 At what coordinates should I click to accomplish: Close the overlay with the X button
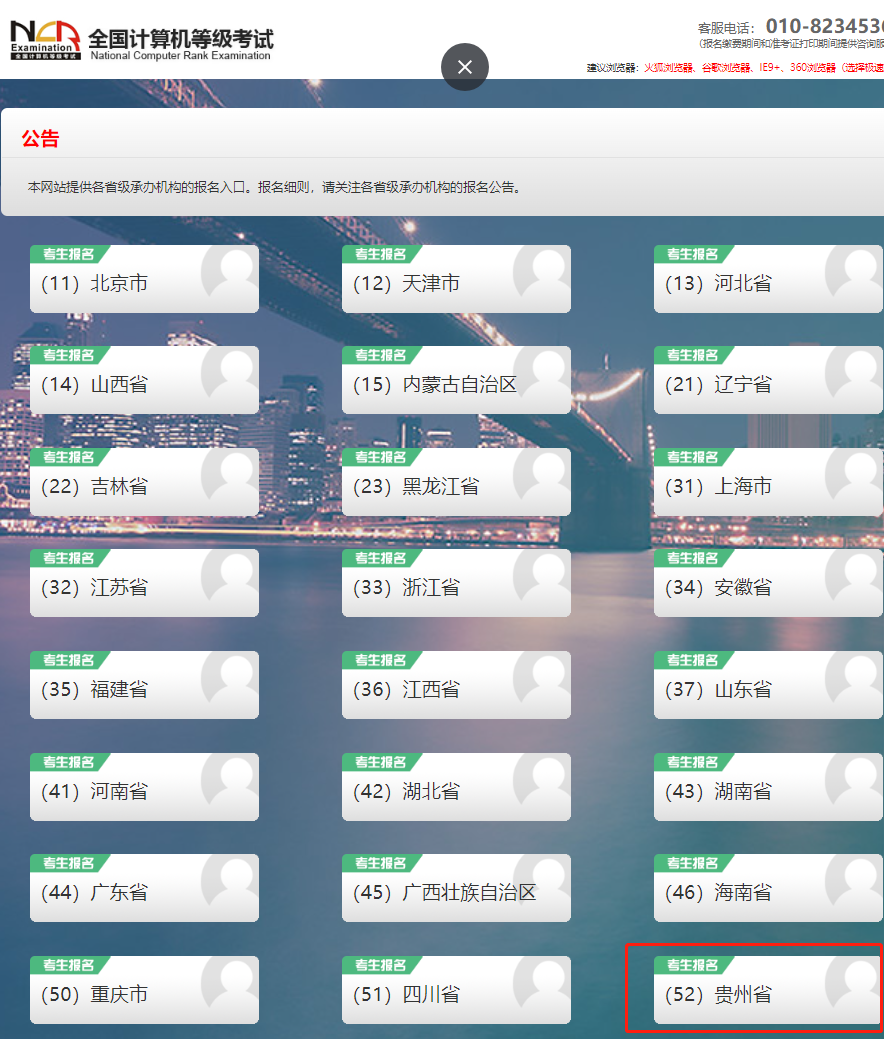(465, 67)
